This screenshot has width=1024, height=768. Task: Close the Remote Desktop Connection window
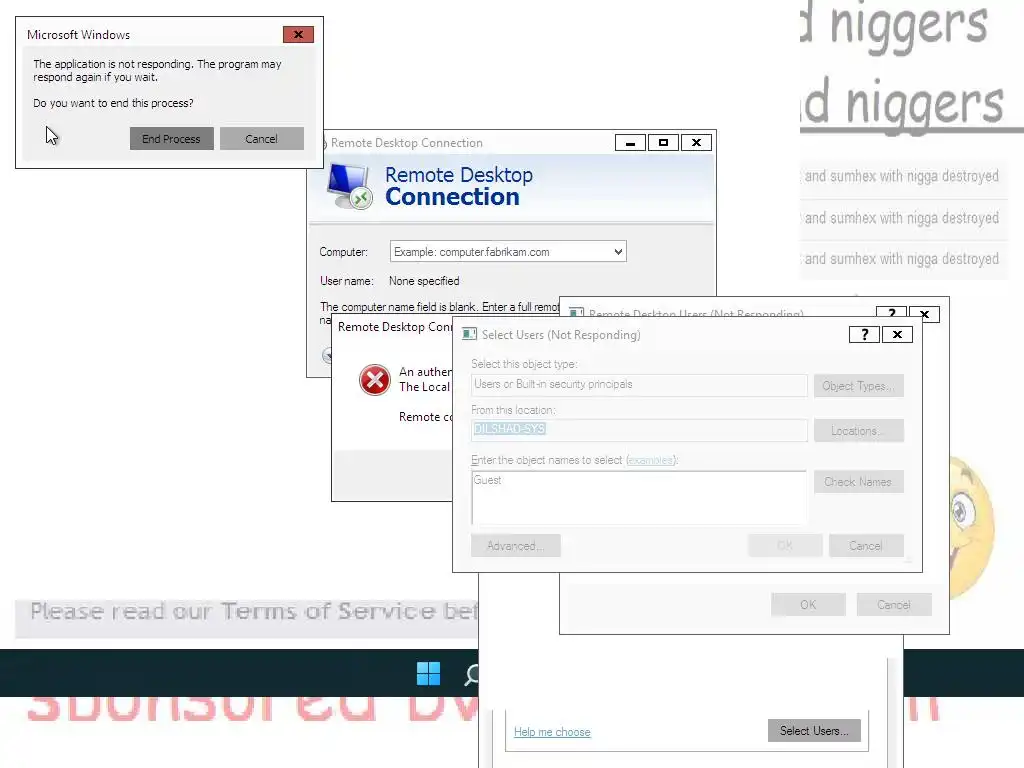point(697,142)
